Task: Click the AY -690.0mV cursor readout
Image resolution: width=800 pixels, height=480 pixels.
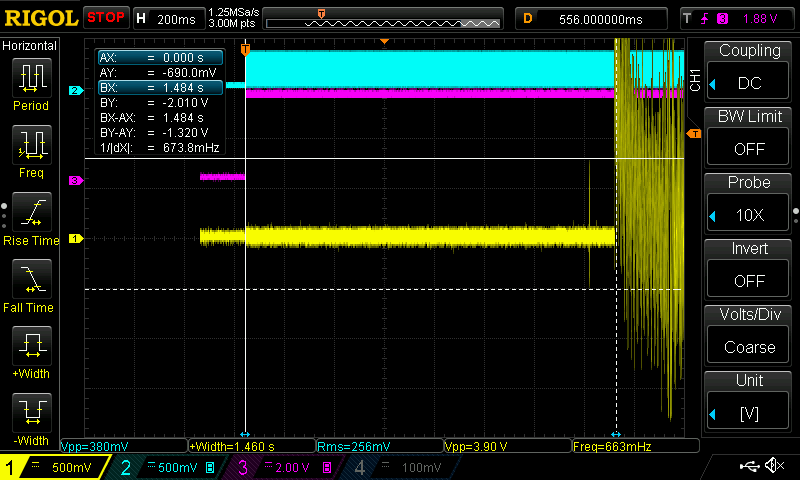Action: (158, 72)
